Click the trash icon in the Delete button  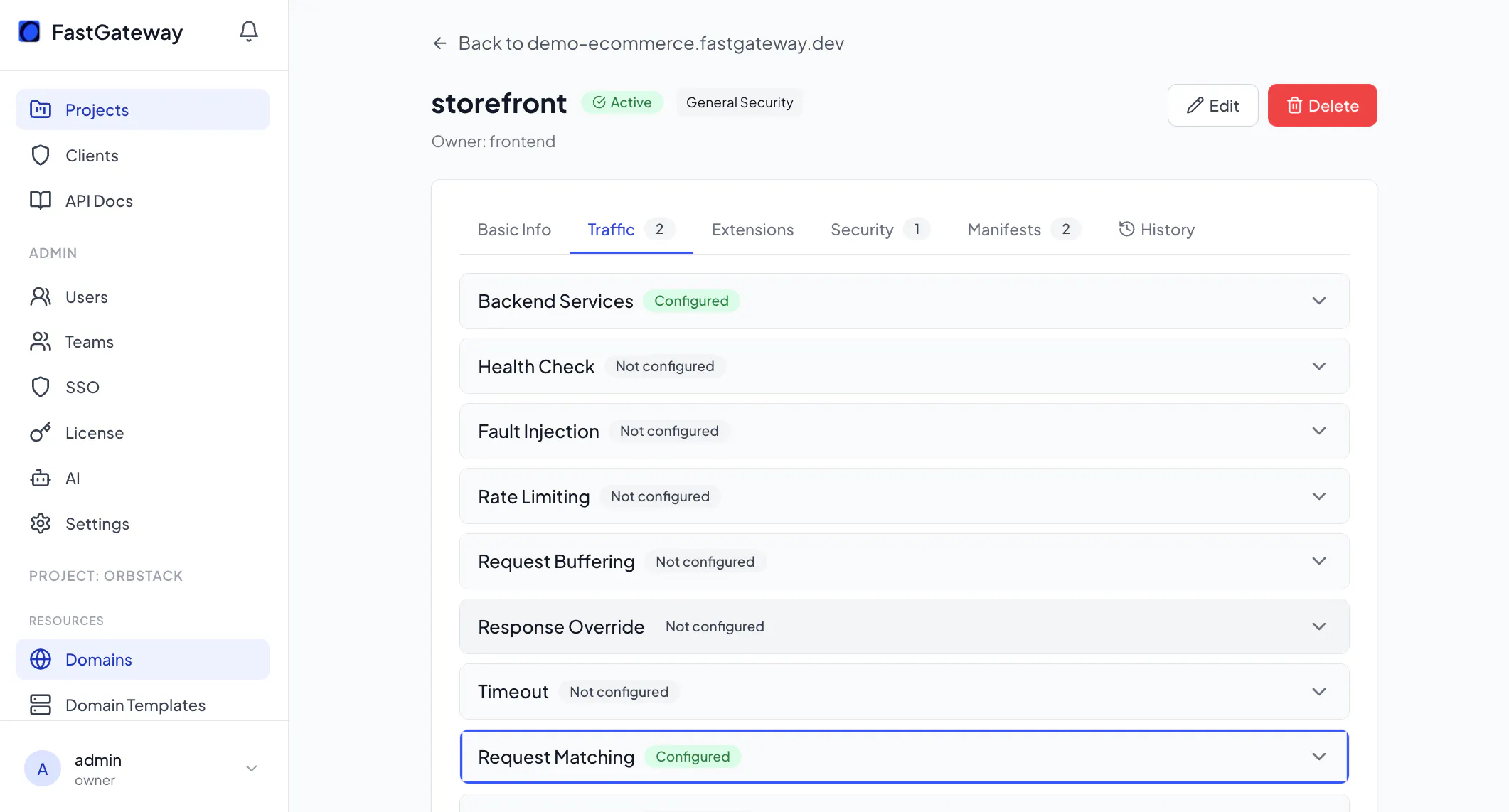pyautogui.click(x=1294, y=105)
